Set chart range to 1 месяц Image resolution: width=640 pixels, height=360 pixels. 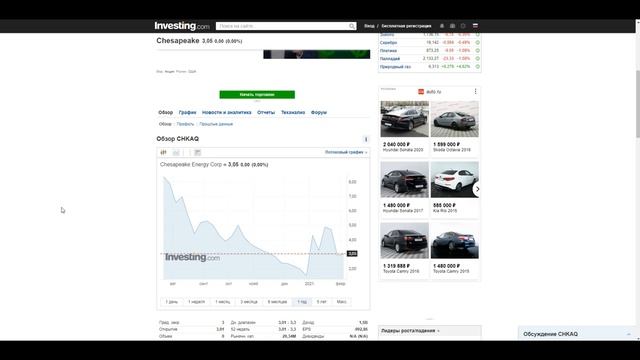222,302
